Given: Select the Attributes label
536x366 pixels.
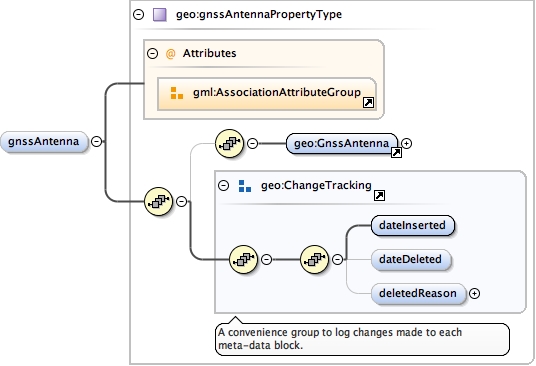Looking at the screenshot, I should [210, 53].
